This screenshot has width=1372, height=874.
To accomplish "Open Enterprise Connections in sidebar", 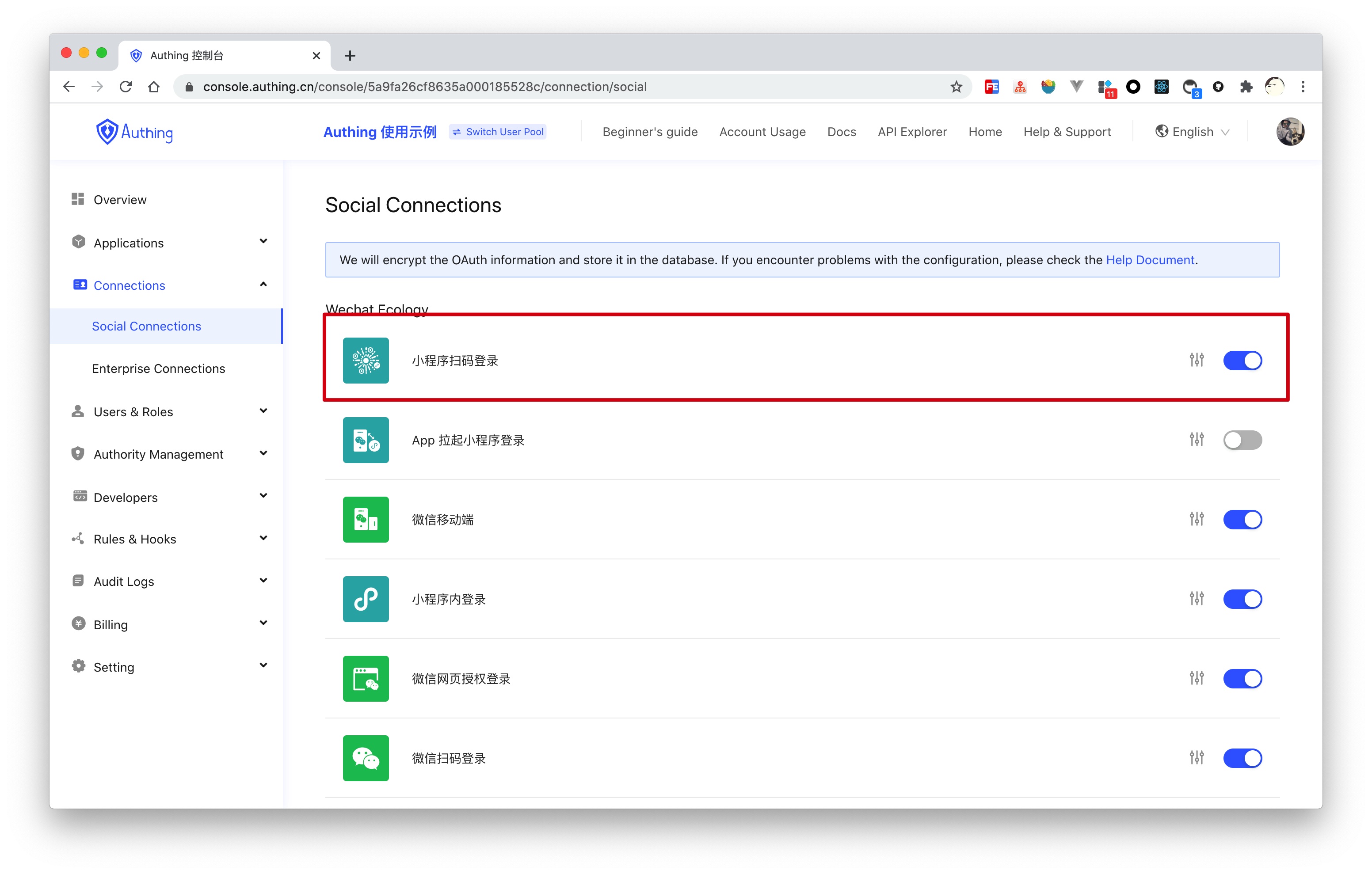I will (158, 369).
